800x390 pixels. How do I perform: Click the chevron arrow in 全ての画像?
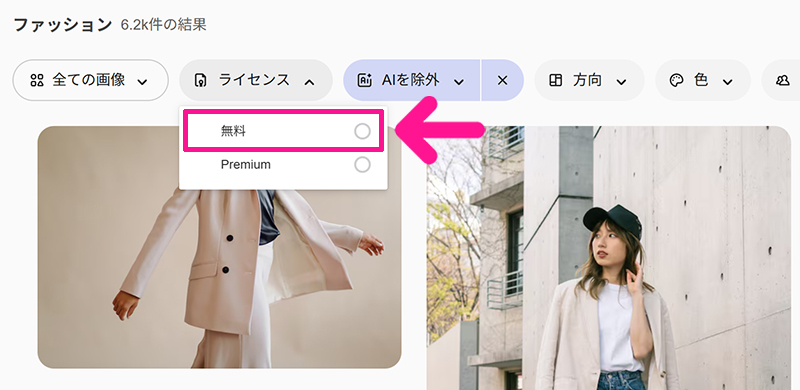[143, 82]
